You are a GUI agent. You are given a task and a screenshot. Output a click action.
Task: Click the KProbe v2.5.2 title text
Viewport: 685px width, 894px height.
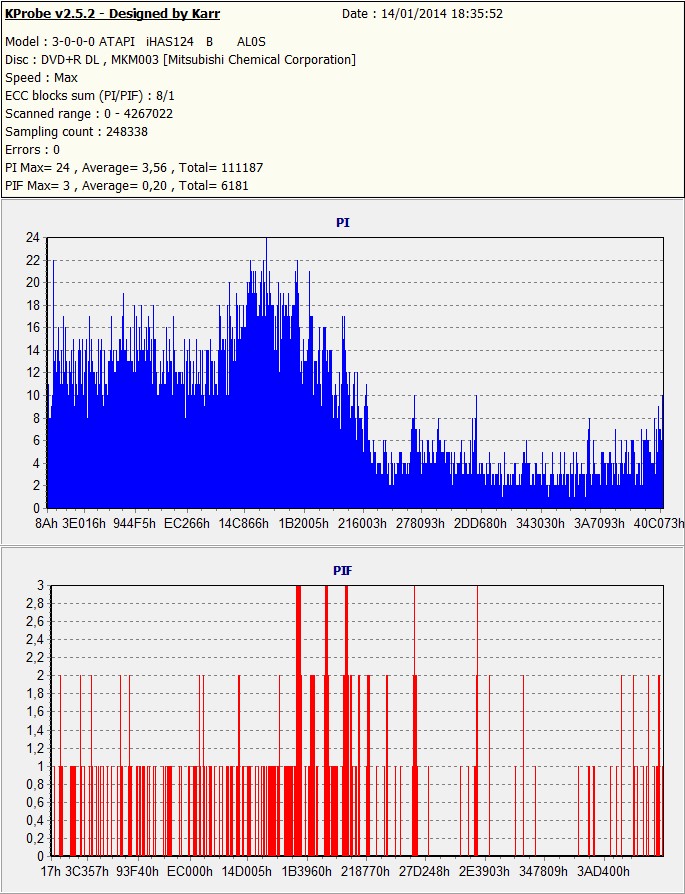tap(112, 14)
